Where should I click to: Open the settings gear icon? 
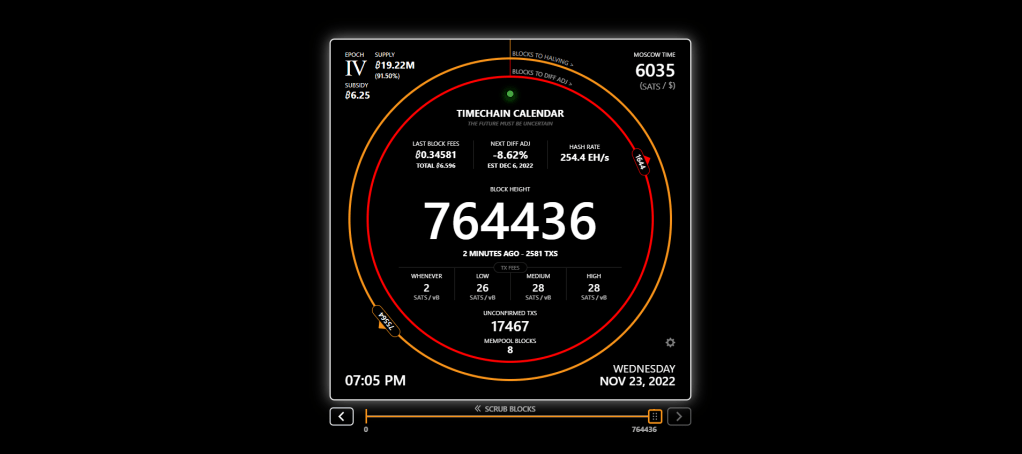click(x=670, y=343)
